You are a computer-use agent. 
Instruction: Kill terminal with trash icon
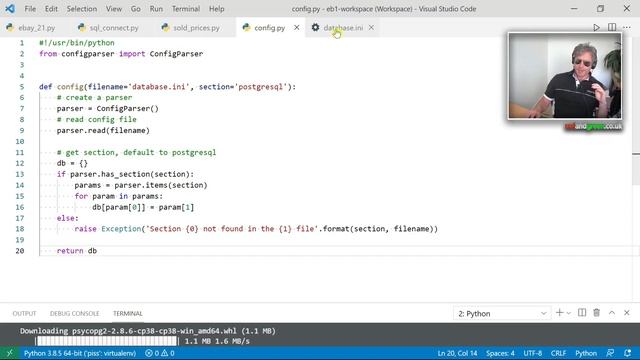click(x=596, y=313)
